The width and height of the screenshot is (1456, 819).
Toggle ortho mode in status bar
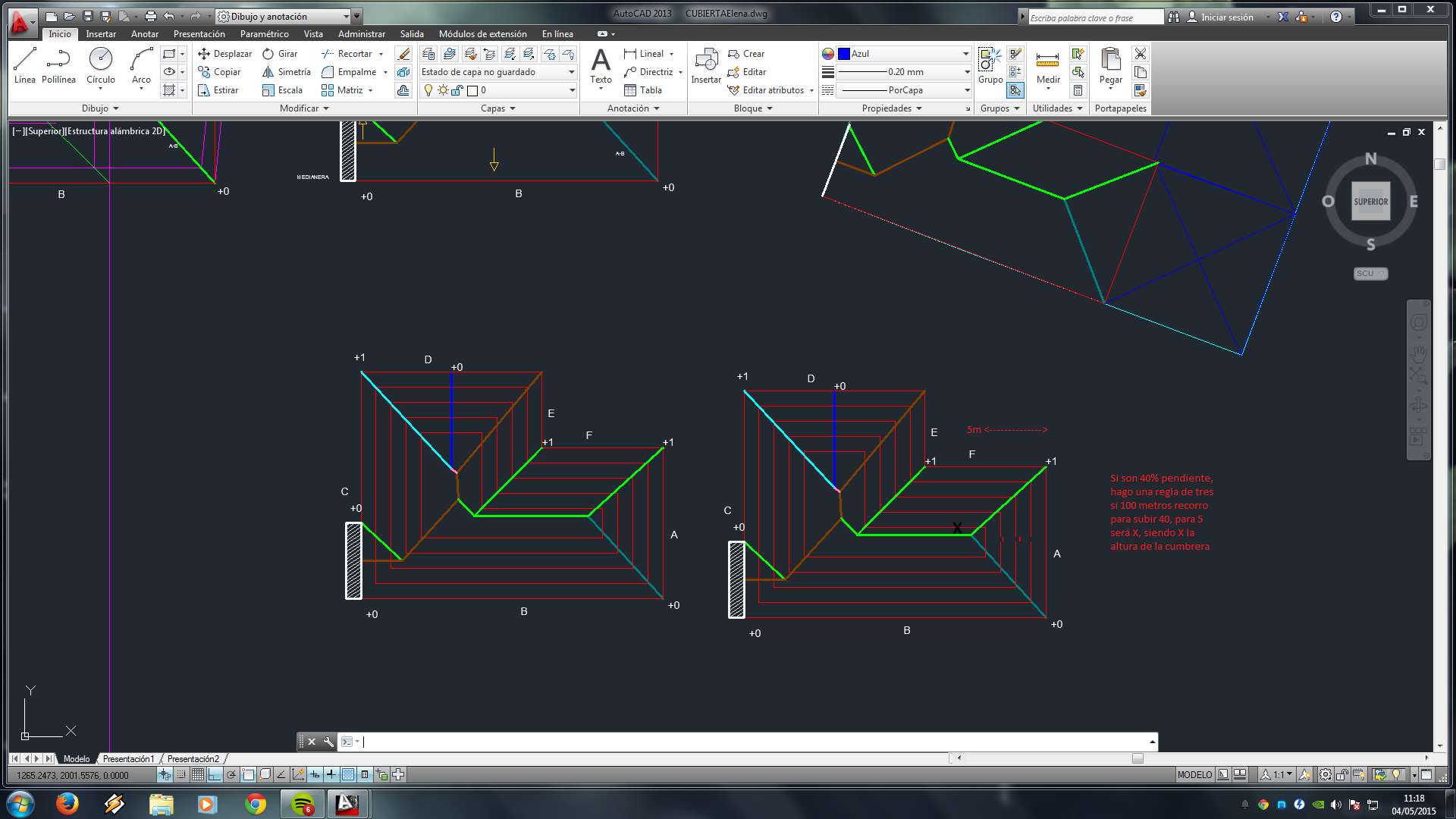click(215, 774)
